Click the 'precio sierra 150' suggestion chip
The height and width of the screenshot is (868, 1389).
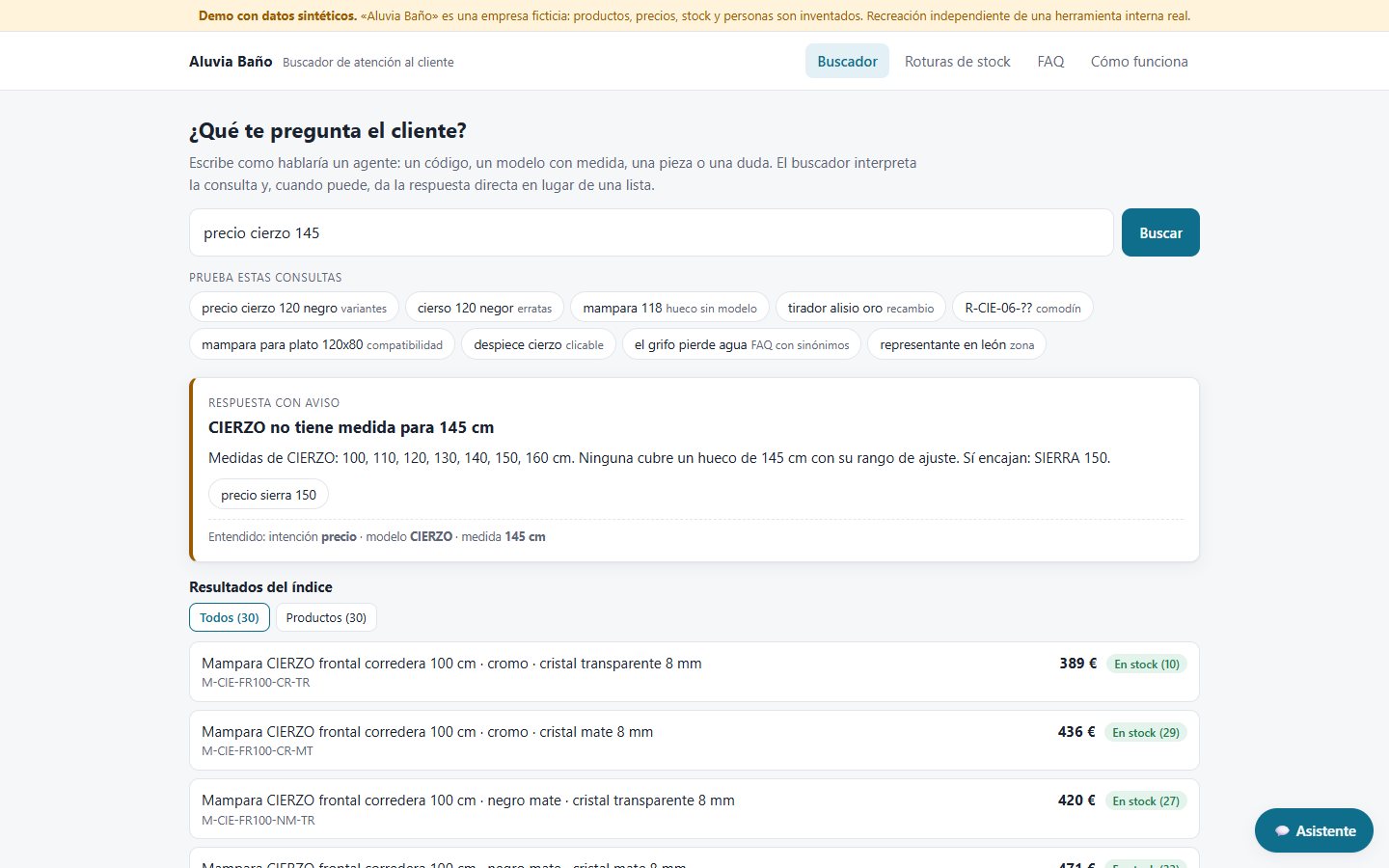point(268,495)
